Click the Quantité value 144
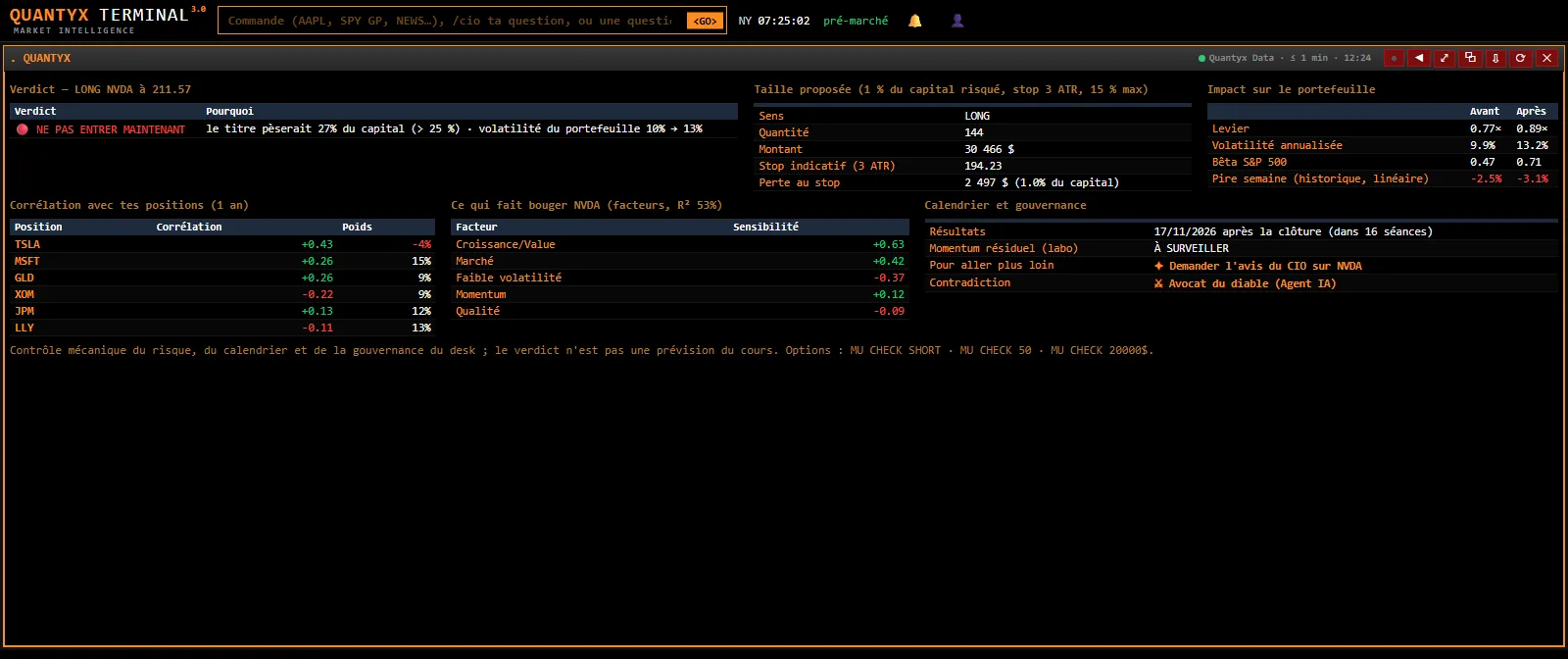Viewport: 1568px width, 659px height. (x=974, y=132)
